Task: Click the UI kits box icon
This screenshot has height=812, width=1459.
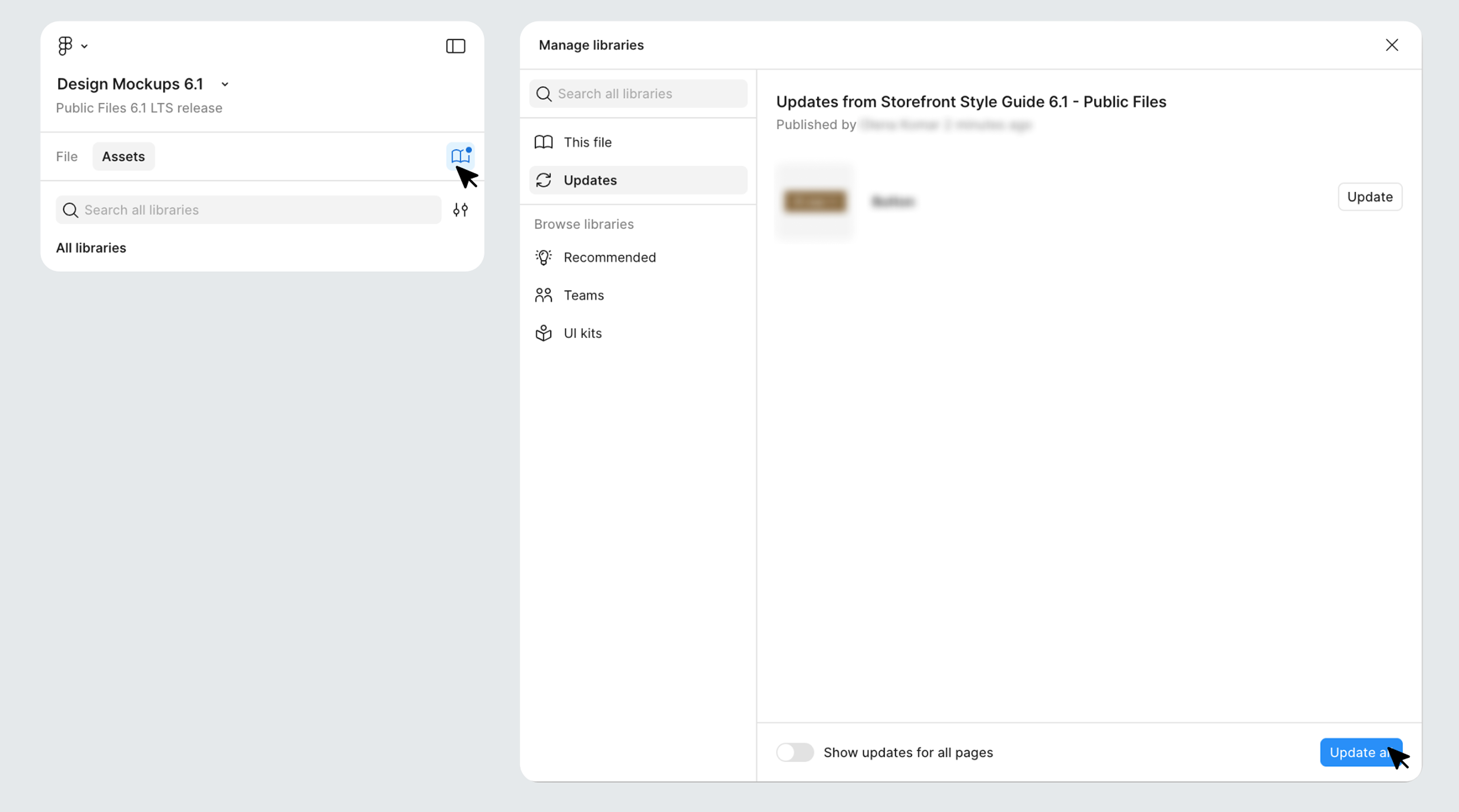Action: 543,333
